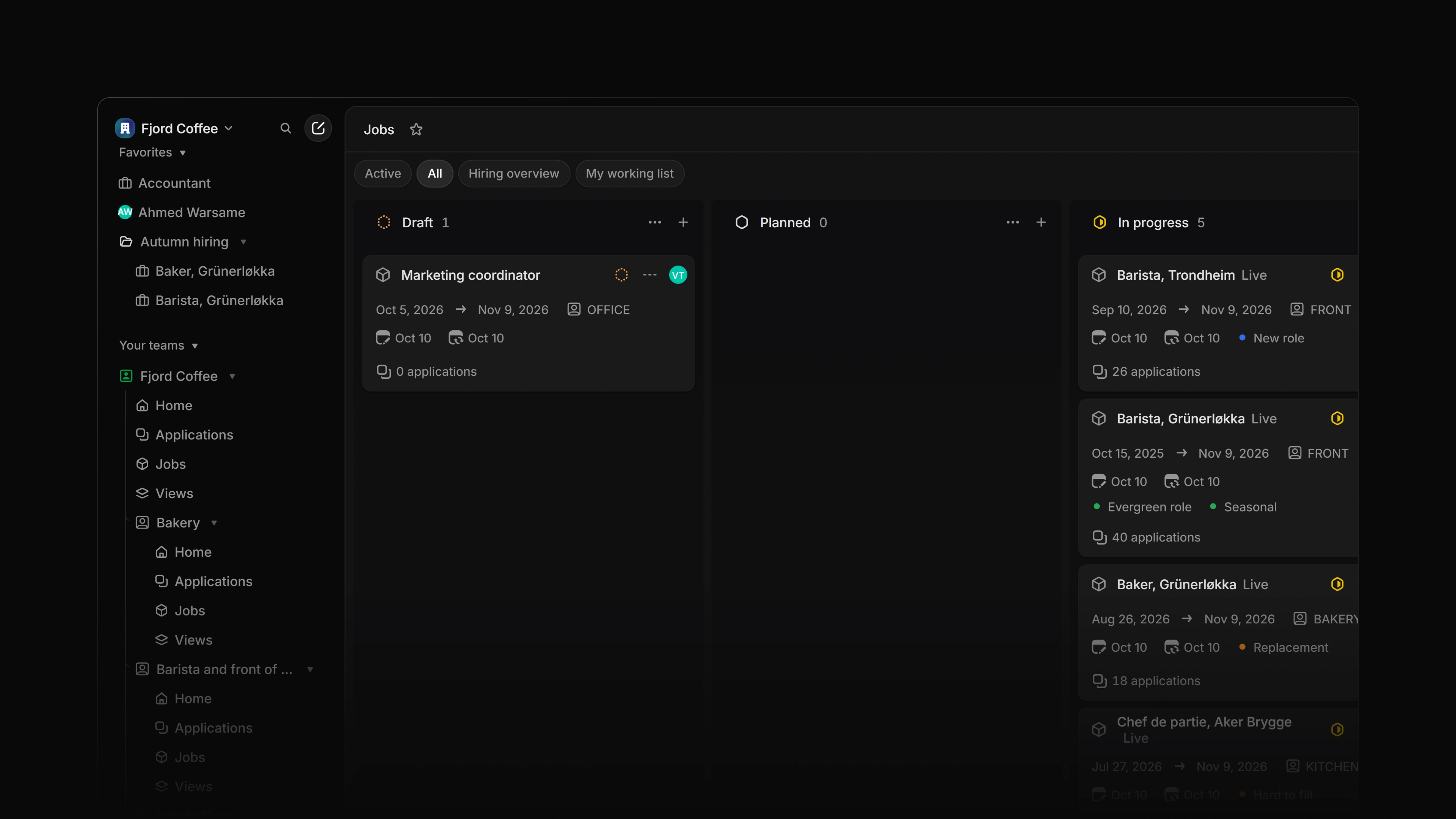1456x819 pixels.
Task: Click In progress status icon on Barista, Trondheim card
Action: coord(1337,275)
